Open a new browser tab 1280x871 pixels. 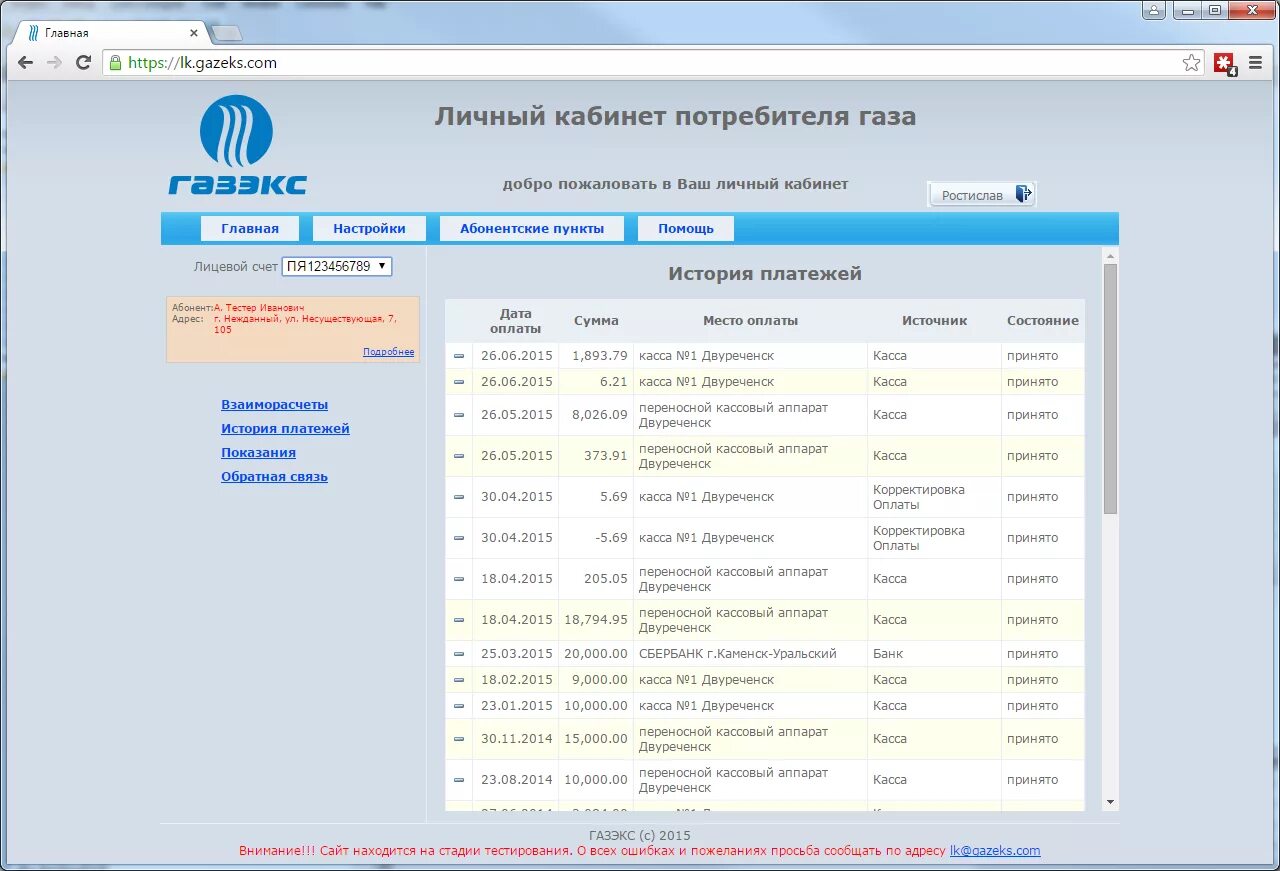point(227,33)
